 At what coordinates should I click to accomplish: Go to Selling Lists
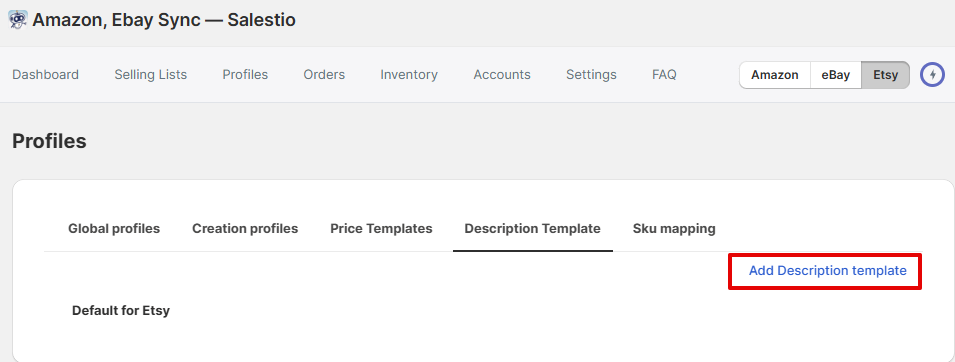(x=150, y=74)
